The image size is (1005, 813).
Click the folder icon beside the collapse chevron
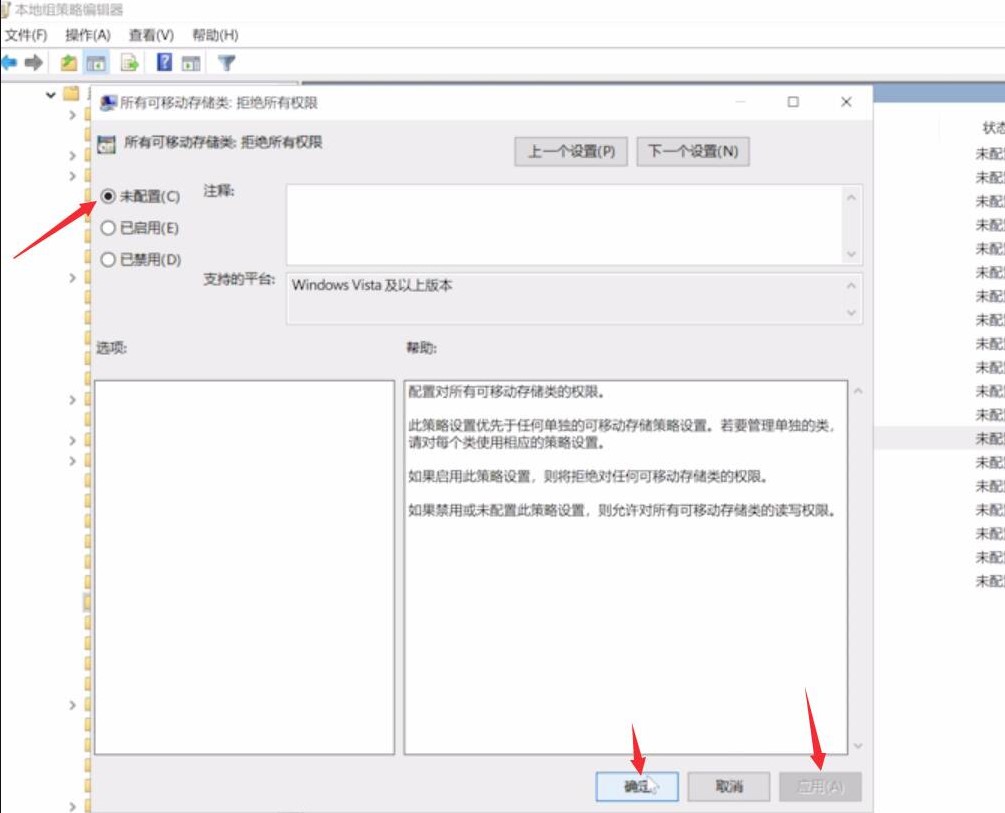coord(71,94)
